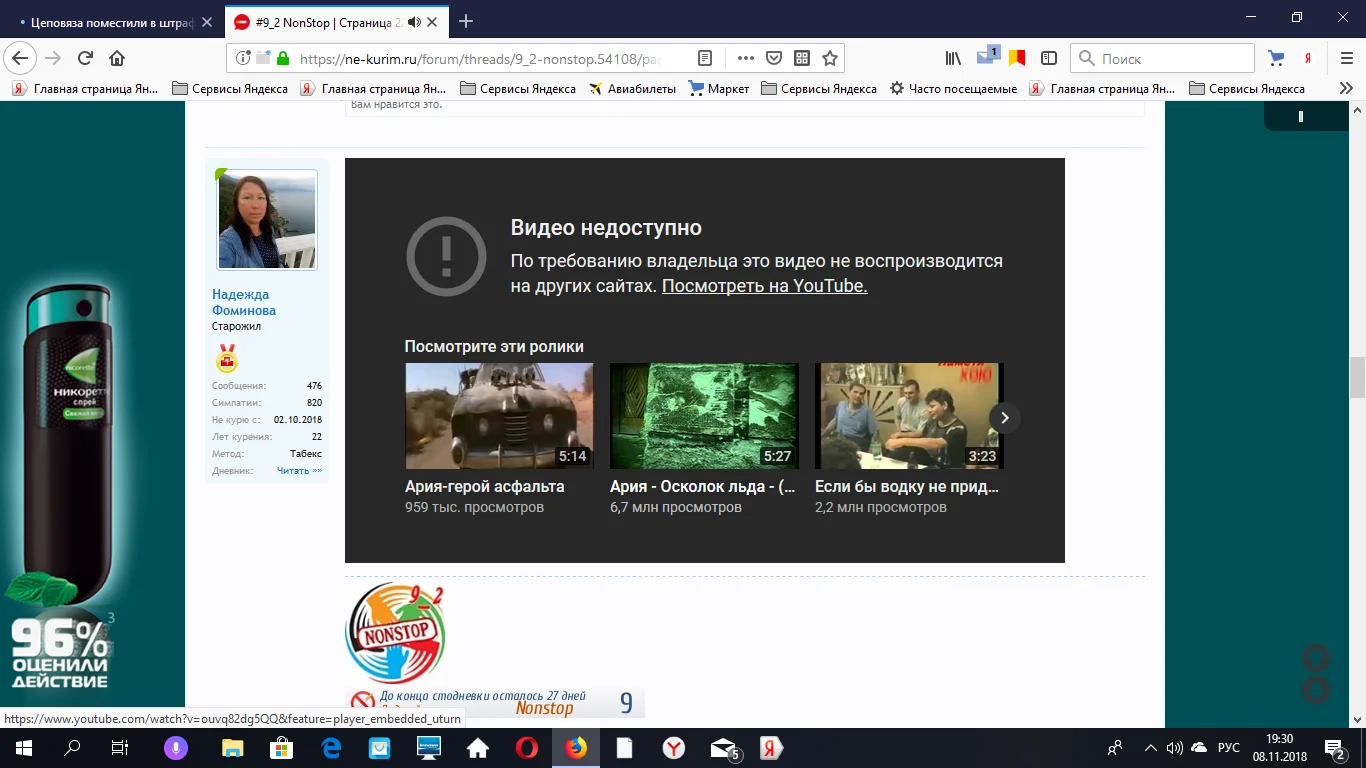
Task: Open the Ария-герой асфальта video thumbnail
Action: 499,416
